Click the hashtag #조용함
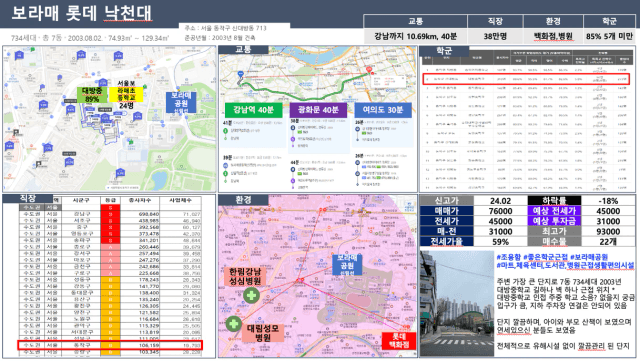 509,257
